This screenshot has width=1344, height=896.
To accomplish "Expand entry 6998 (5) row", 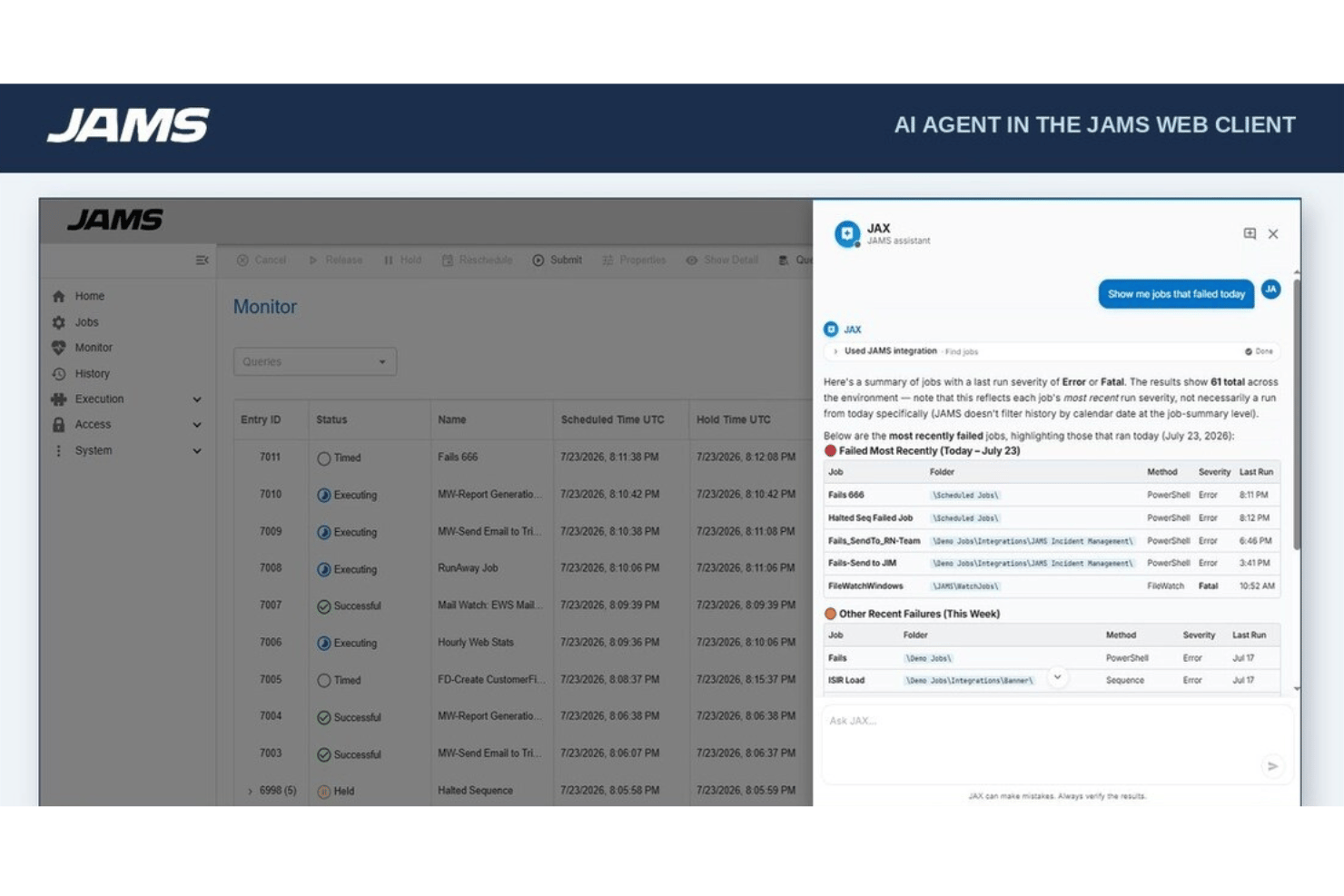I will point(251,792).
